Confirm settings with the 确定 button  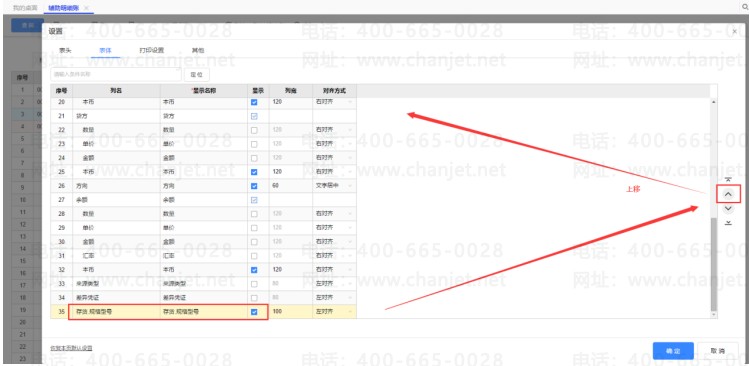click(673, 351)
